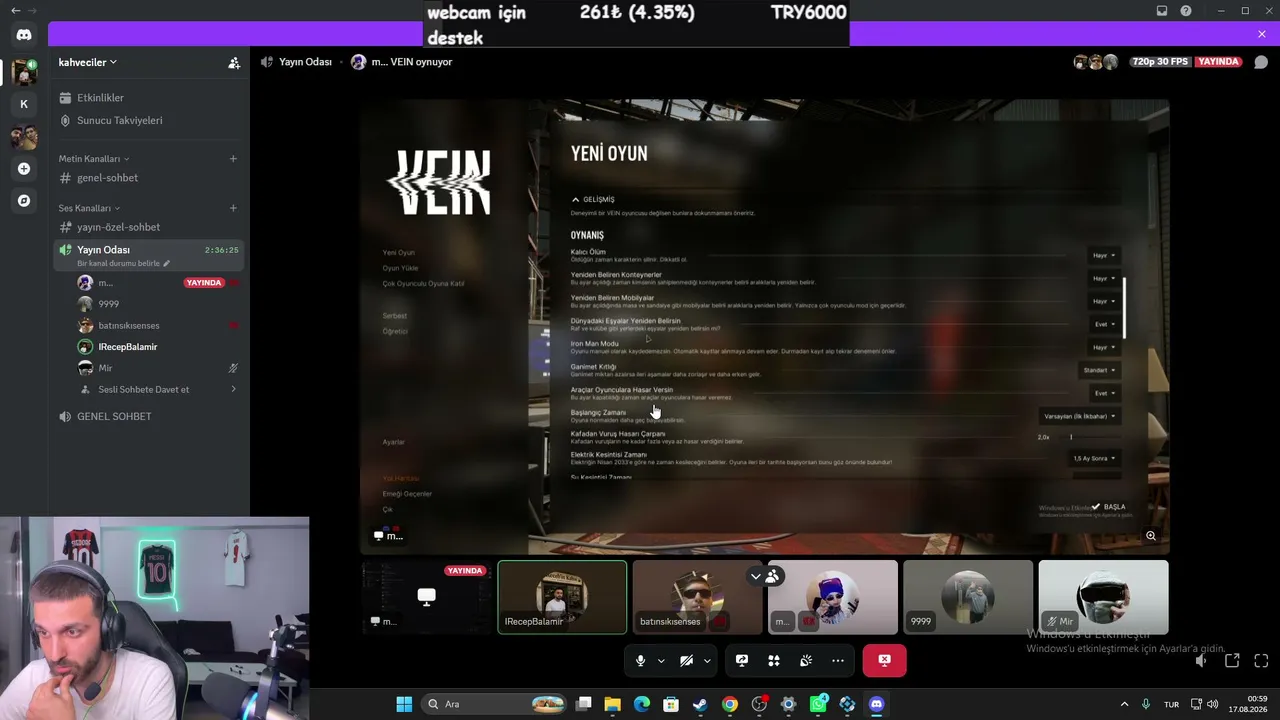Disconnect with the red leave call button
This screenshot has width=1280, height=720.
pyautogui.click(x=884, y=661)
